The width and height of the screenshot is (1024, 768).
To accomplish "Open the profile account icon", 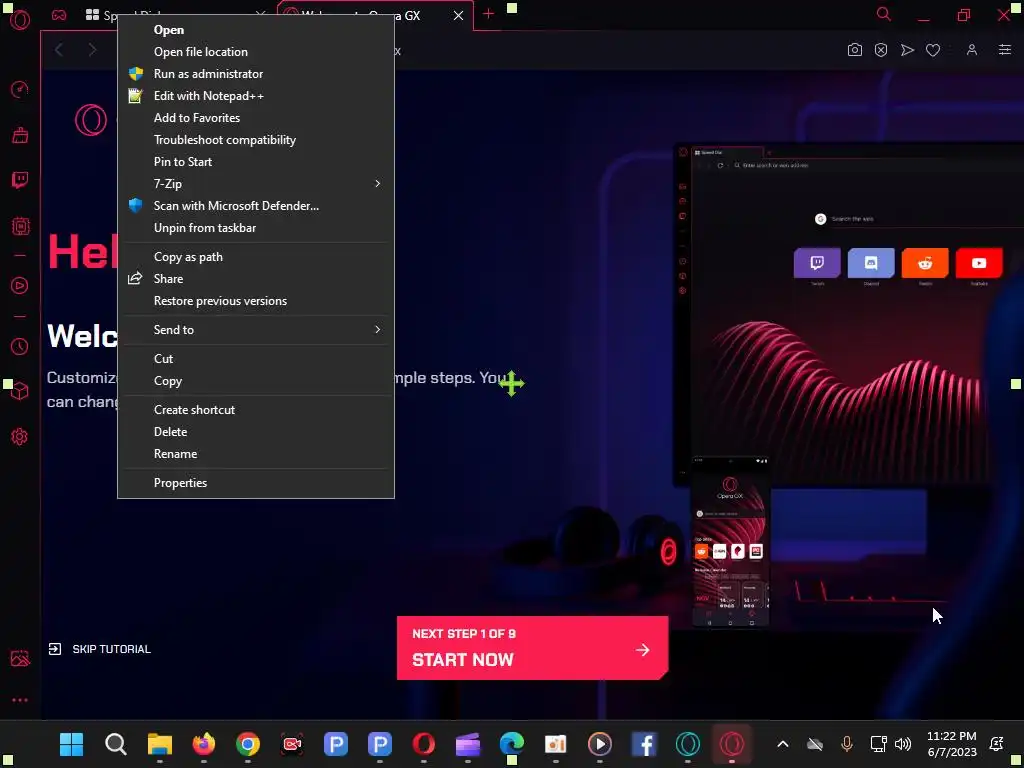I will tap(972, 50).
